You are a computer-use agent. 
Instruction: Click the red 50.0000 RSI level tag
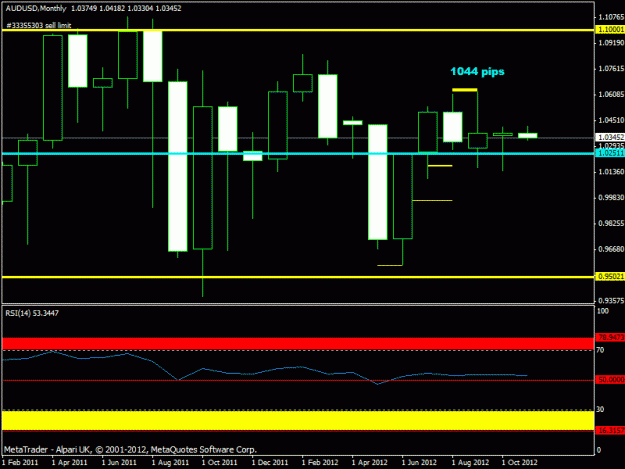click(610, 380)
